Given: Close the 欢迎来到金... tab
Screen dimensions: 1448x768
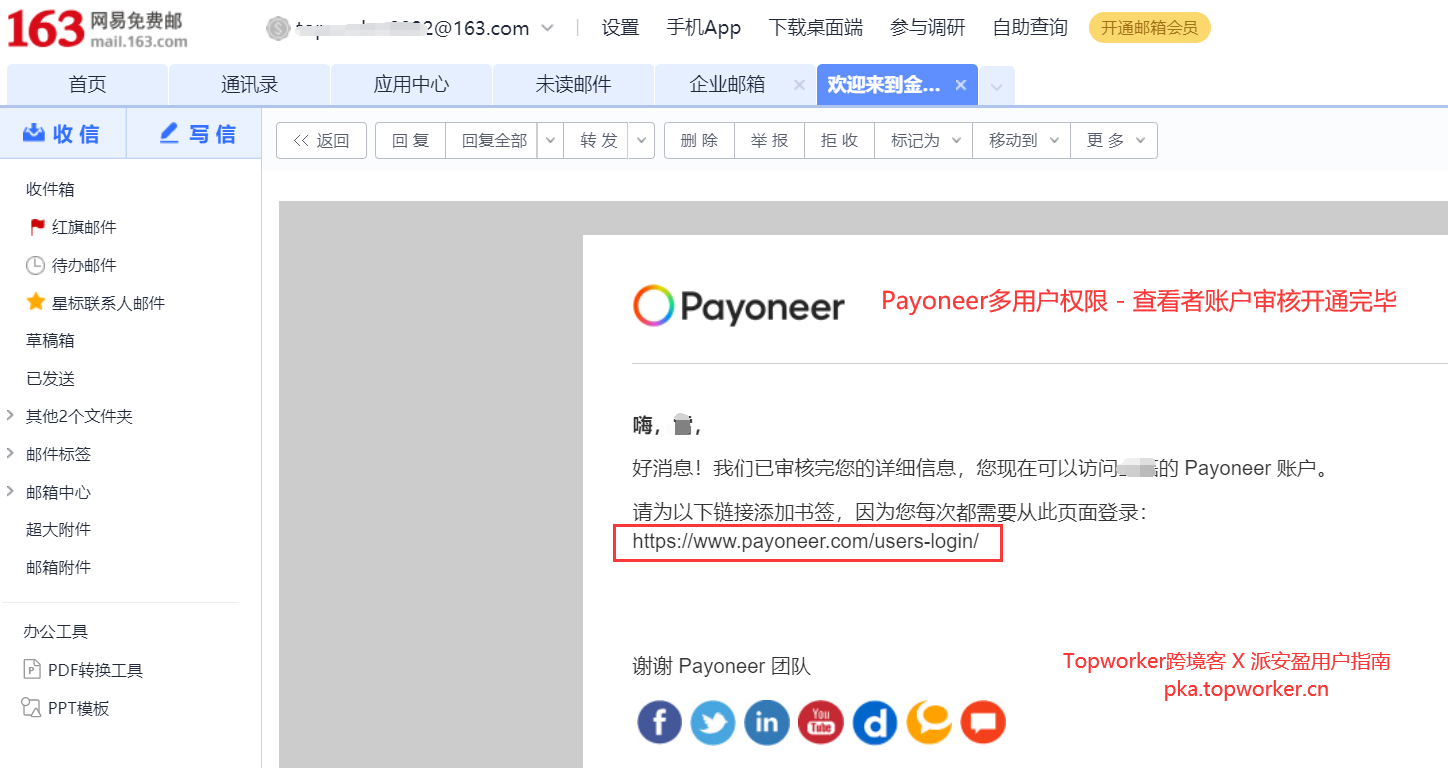Looking at the screenshot, I should [x=961, y=85].
